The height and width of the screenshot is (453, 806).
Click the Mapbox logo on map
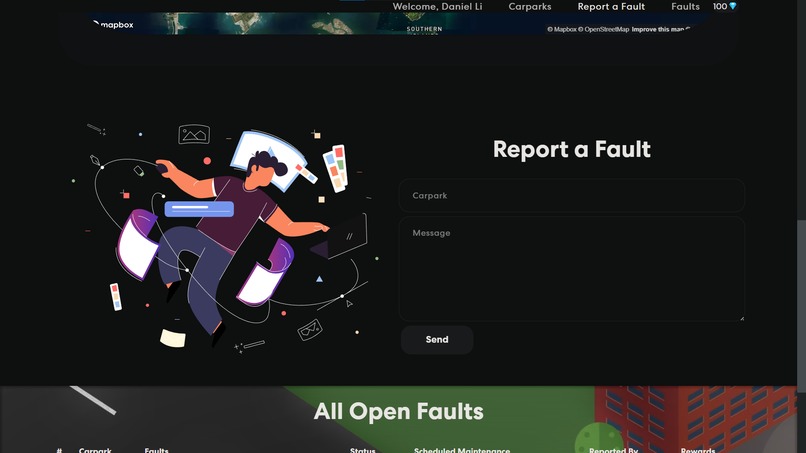coord(113,25)
